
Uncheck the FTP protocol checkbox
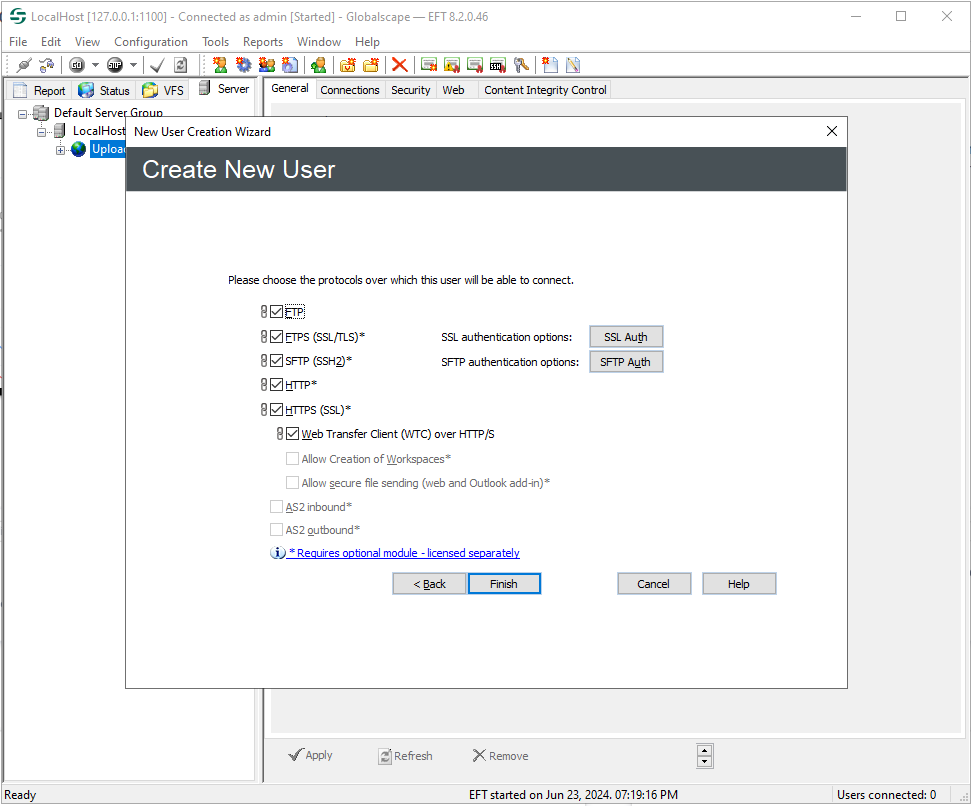(x=276, y=312)
